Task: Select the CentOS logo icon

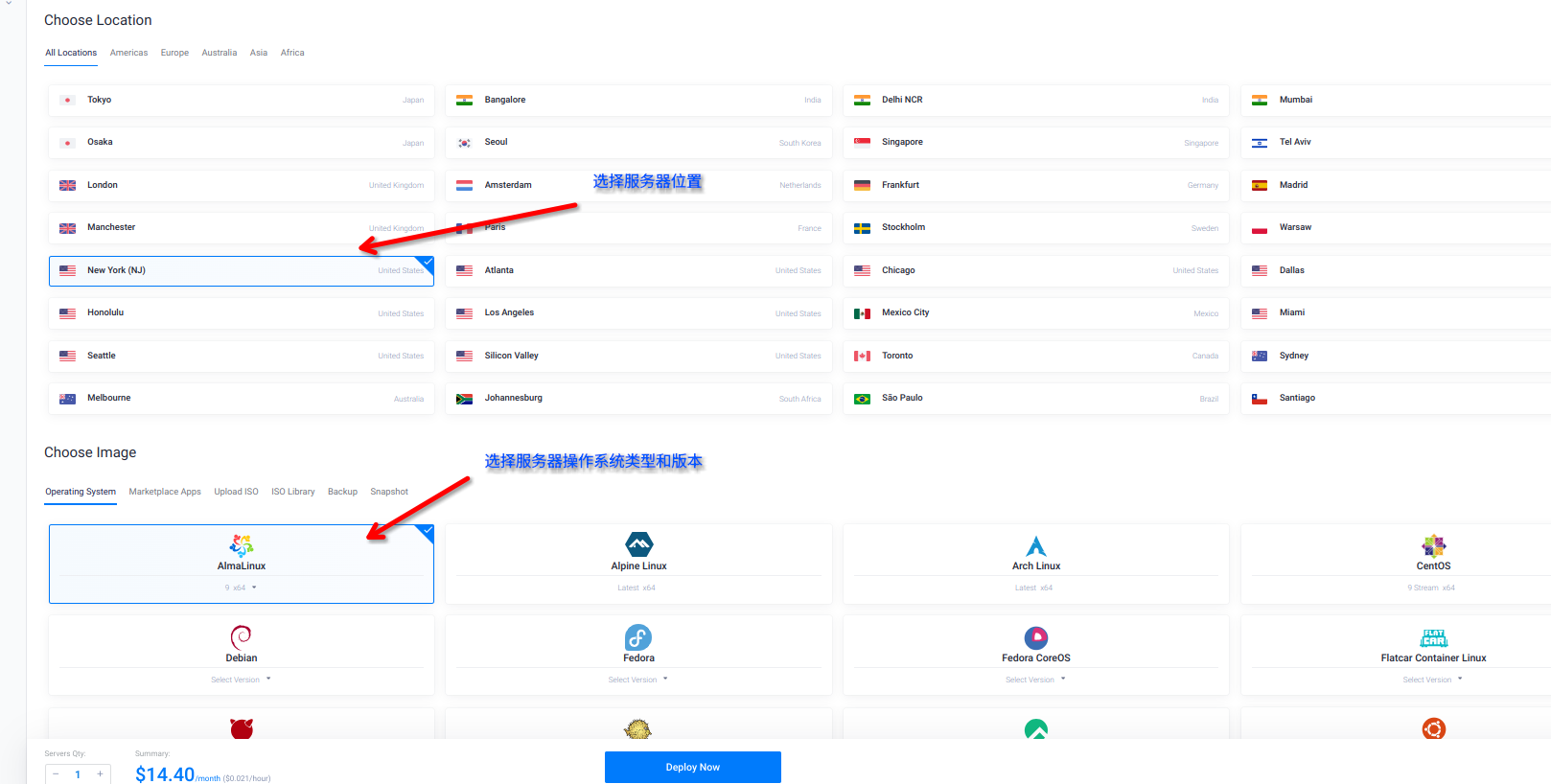Action: click(x=1433, y=546)
